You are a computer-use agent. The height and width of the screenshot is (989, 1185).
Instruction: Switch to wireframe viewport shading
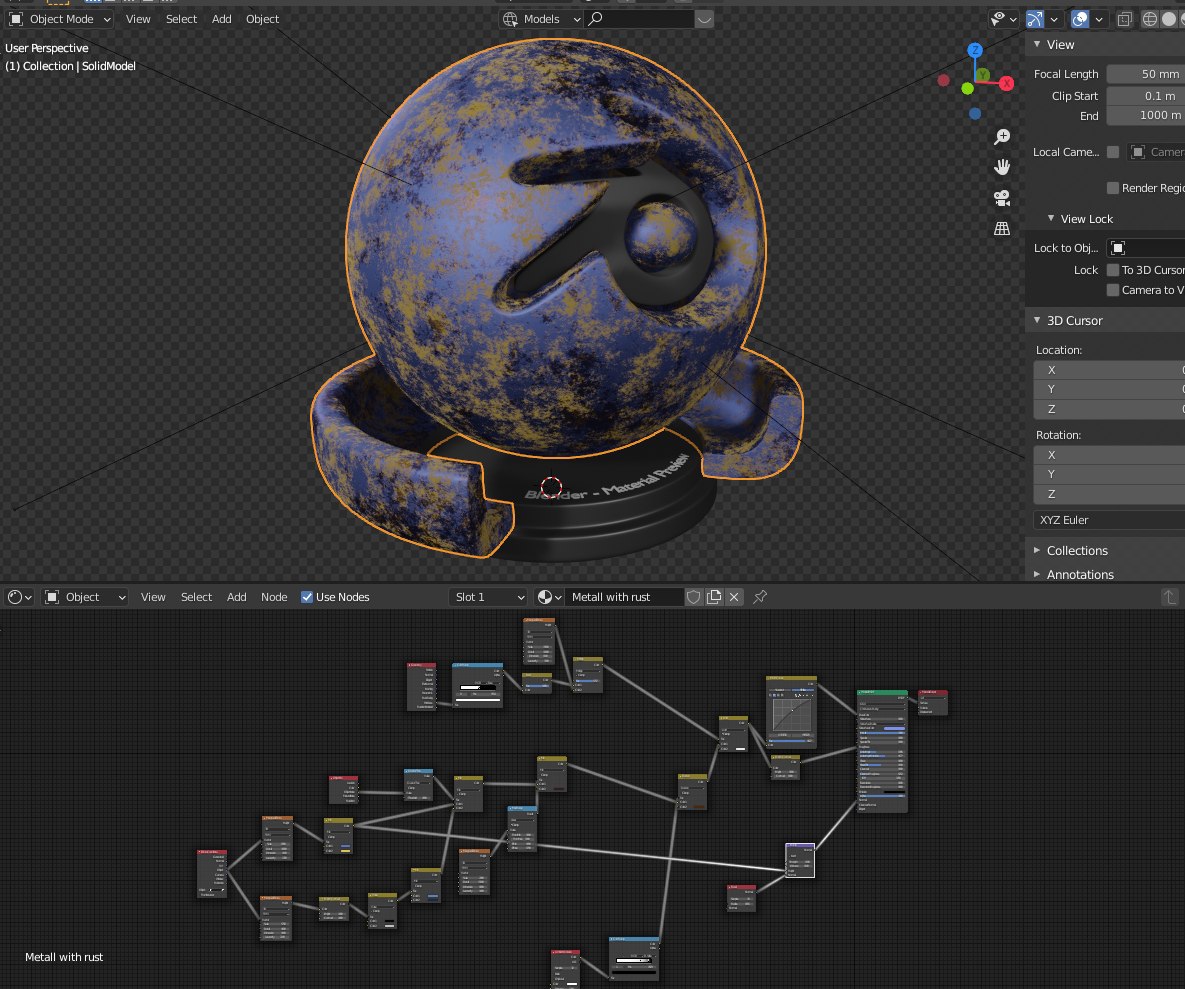tap(1149, 19)
